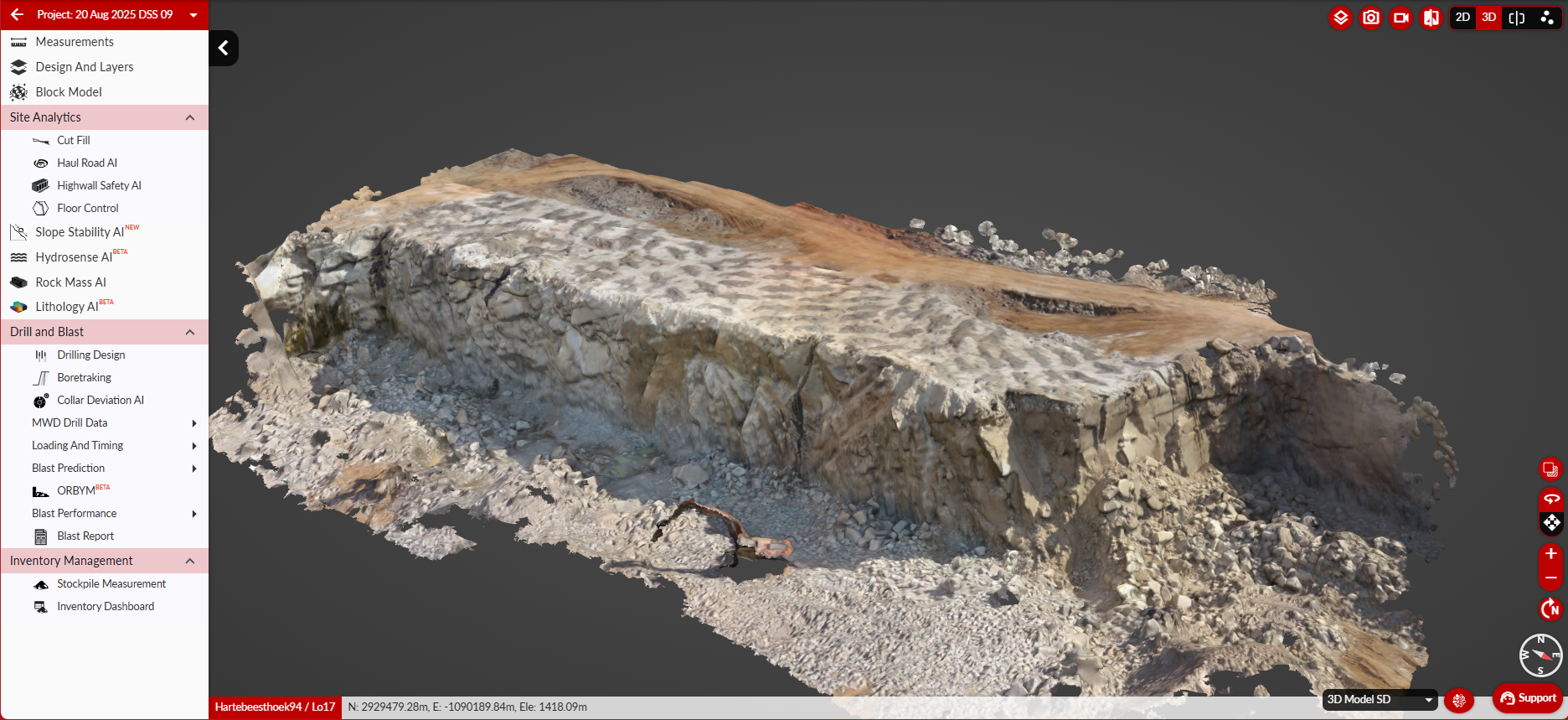Click the red brain icon in status bar

[x=1459, y=700]
